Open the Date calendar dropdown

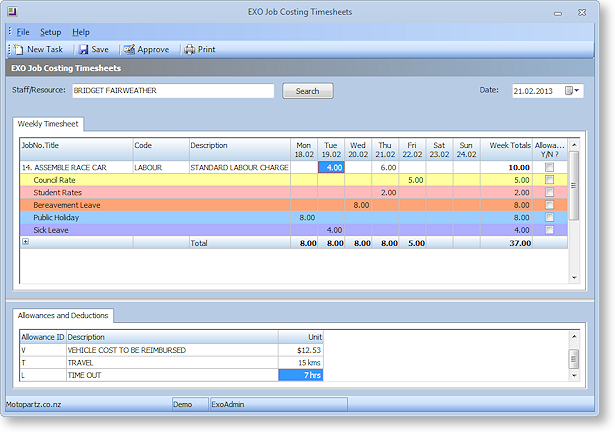573,91
